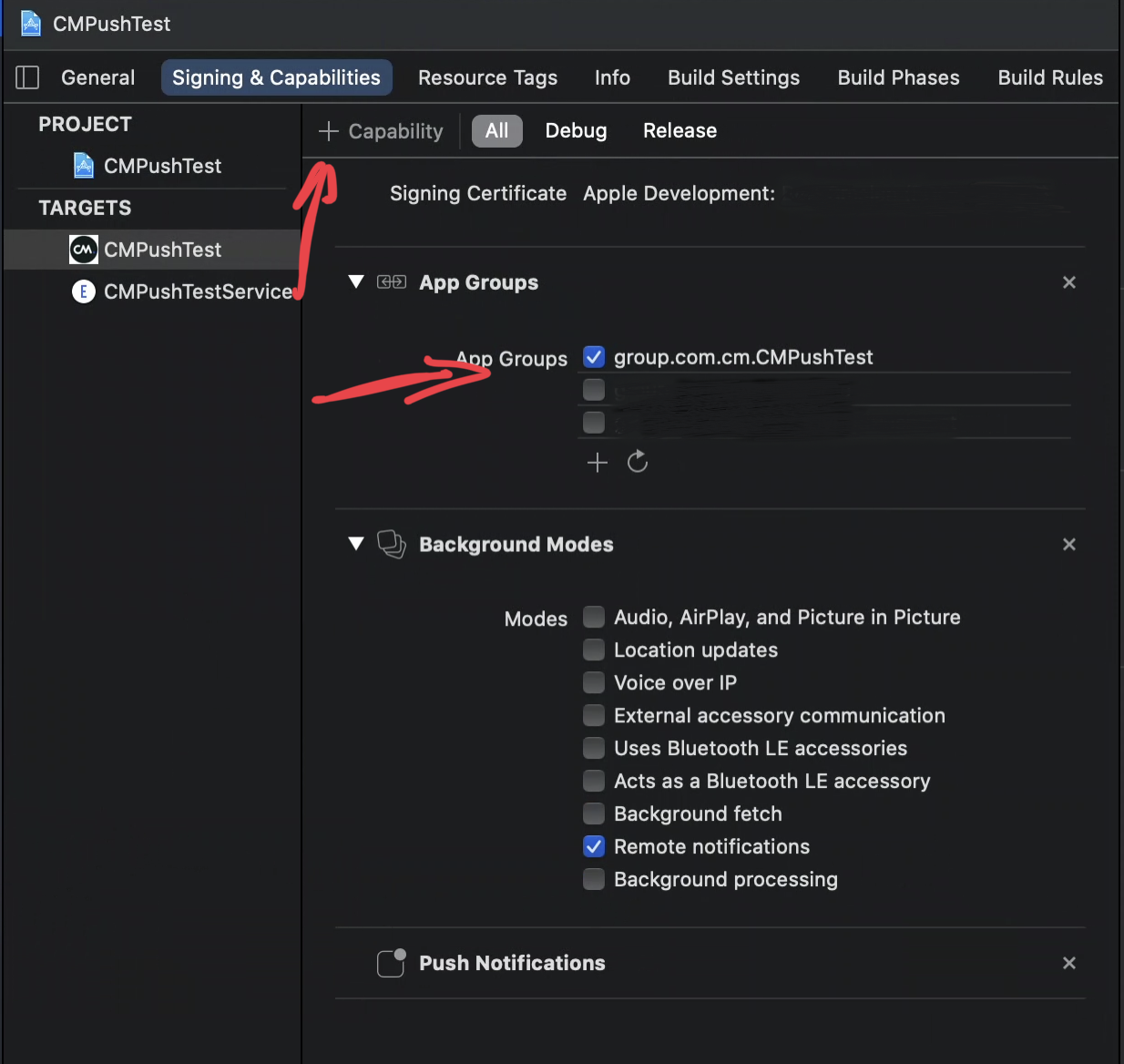This screenshot has height=1064, width=1124.
Task: Remove the Push Notifications capability
Action: (x=1069, y=963)
